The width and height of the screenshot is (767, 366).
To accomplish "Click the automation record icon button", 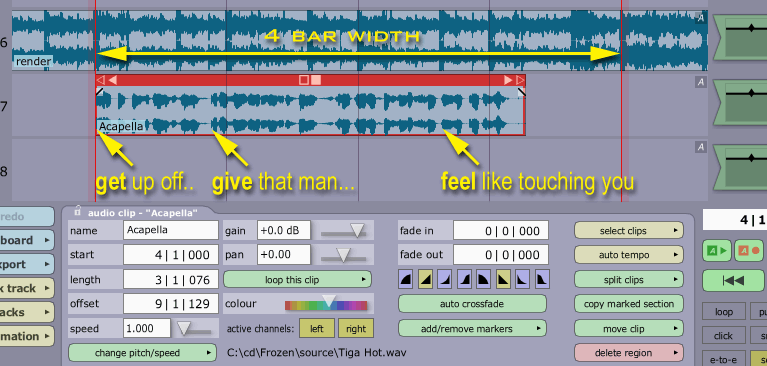I will [x=749, y=251].
